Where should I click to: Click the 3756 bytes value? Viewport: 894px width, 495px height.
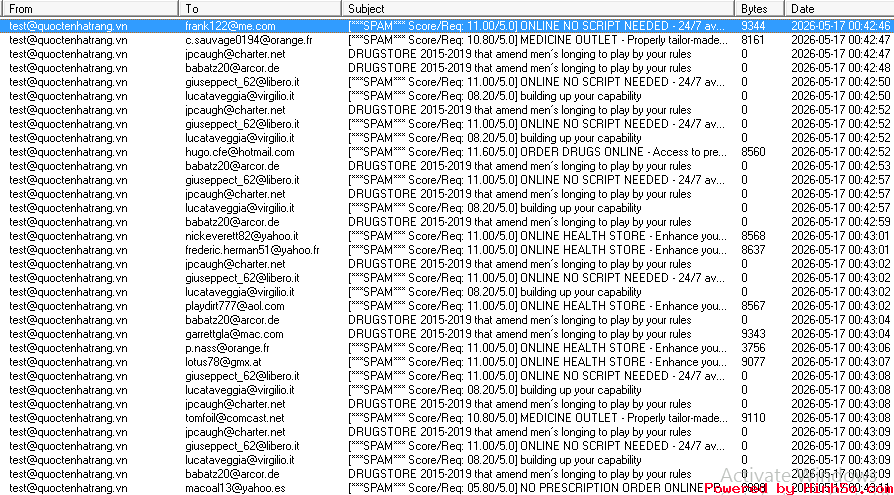coord(753,348)
